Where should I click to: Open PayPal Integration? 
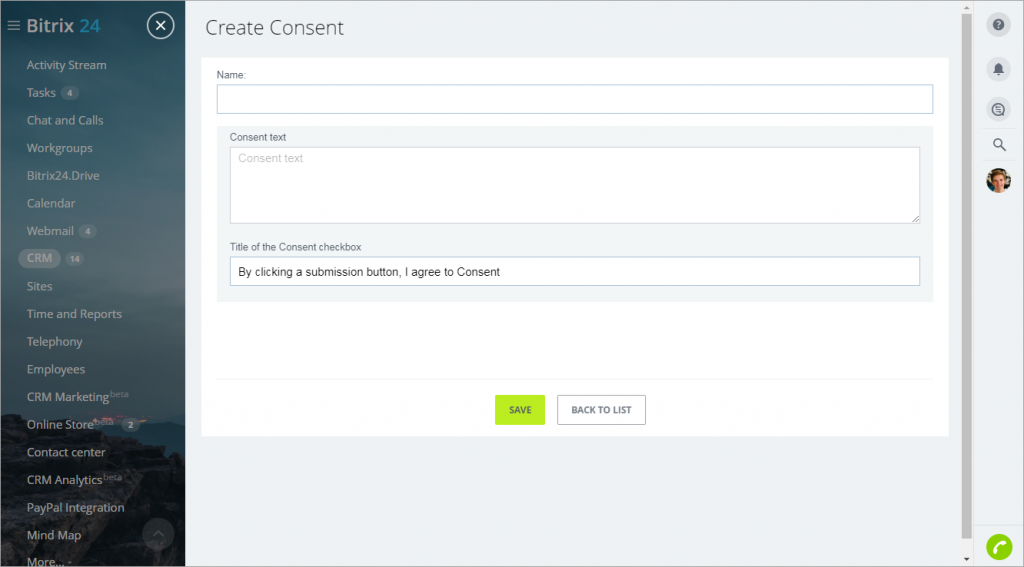click(75, 508)
